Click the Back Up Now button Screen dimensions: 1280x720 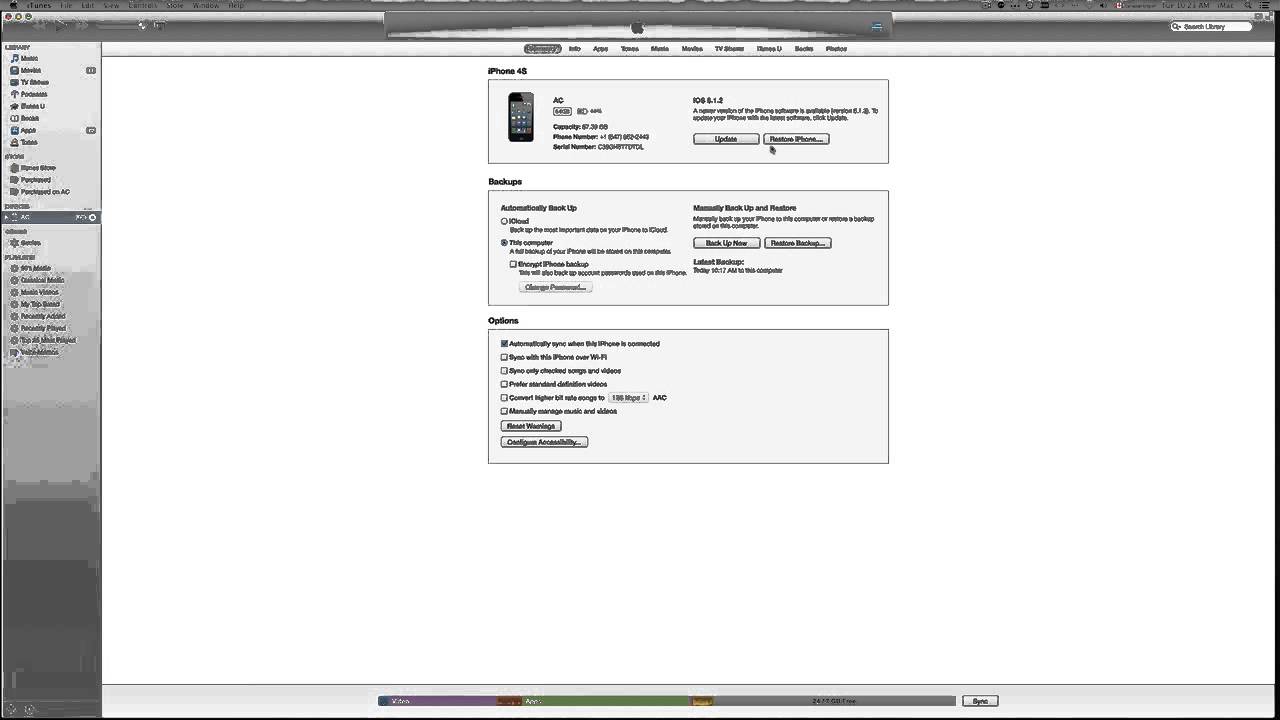(726, 243)
